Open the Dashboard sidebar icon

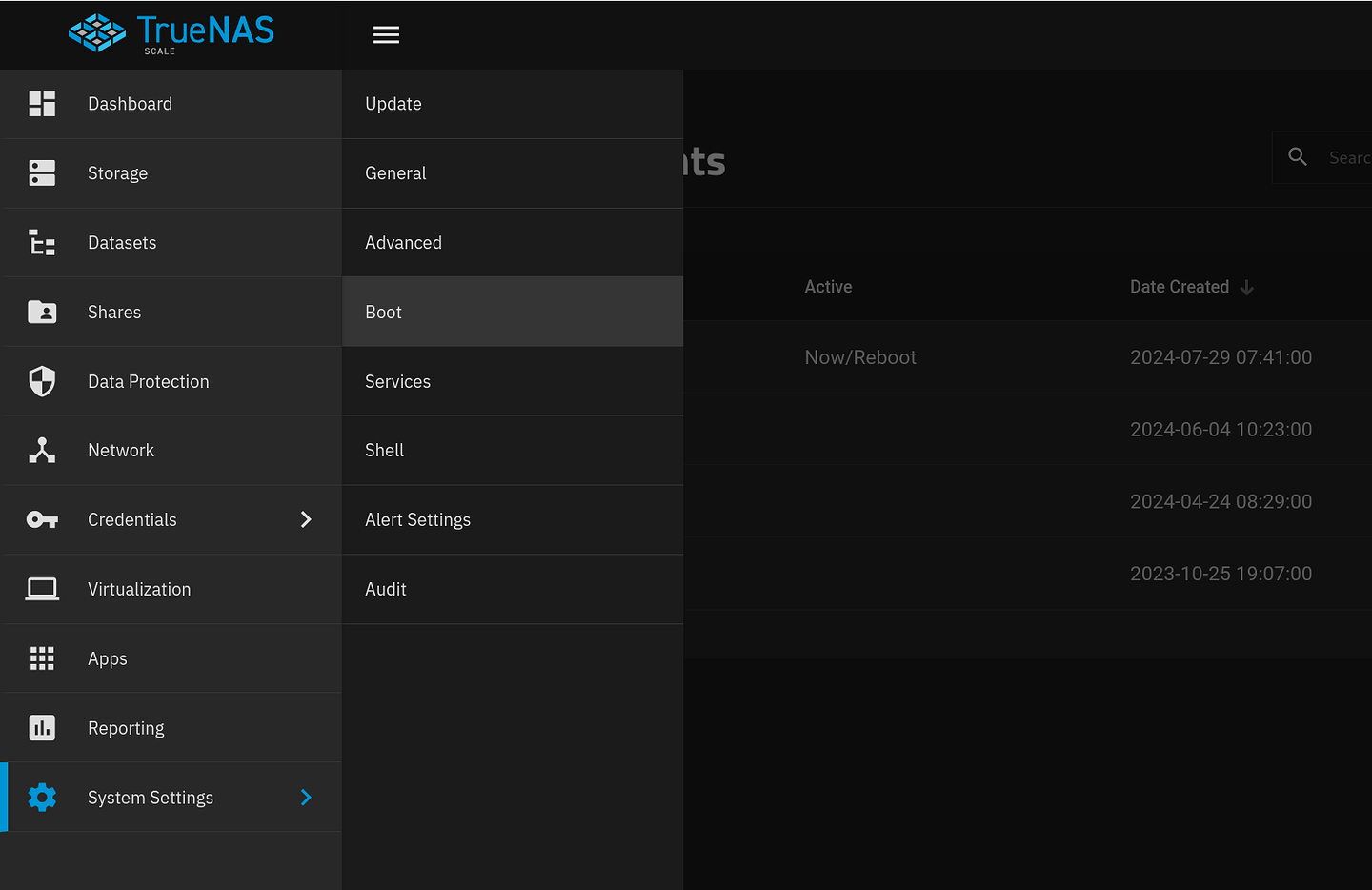tap(42, 103)
